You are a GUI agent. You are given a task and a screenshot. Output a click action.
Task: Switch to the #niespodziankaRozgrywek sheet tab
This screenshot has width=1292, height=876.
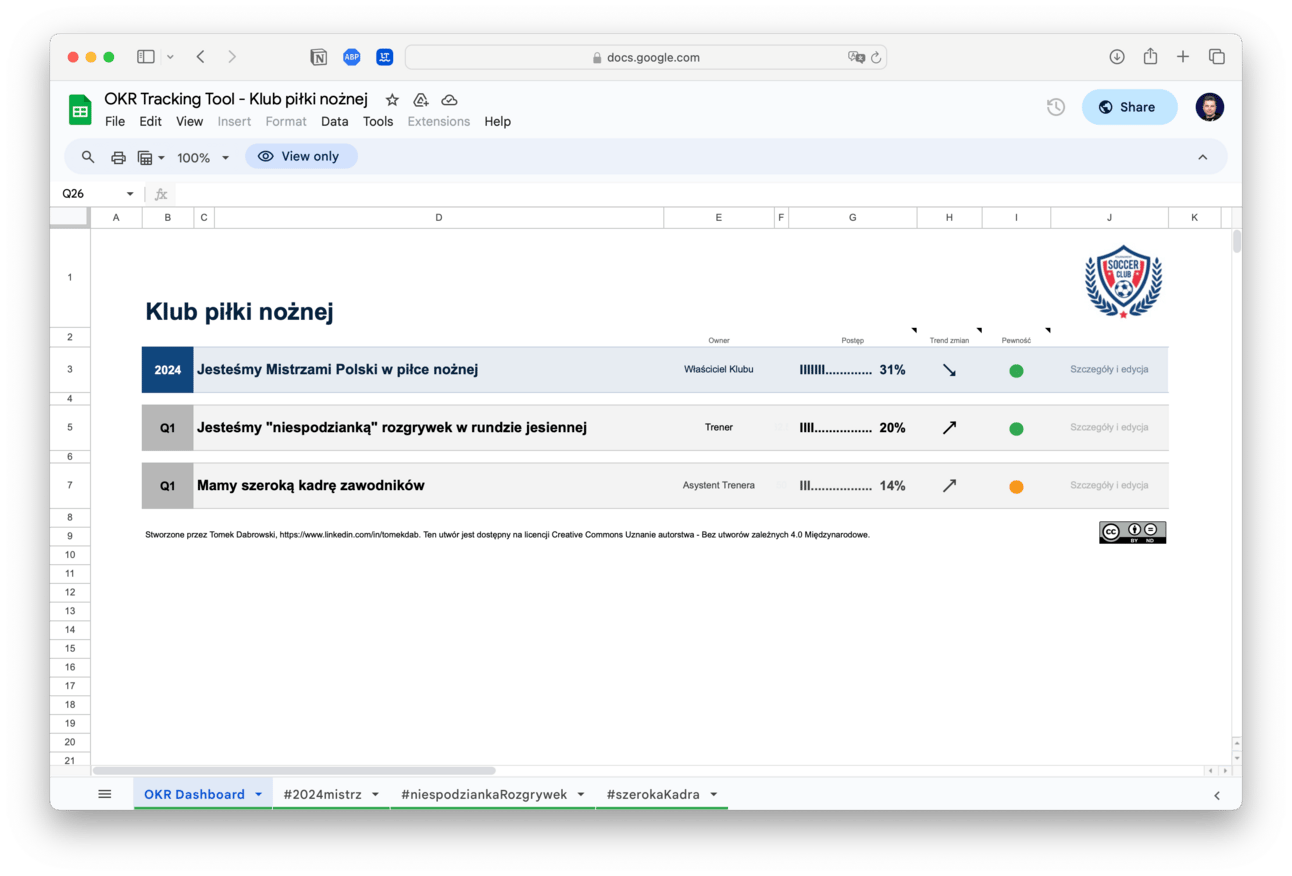point(484,794)
